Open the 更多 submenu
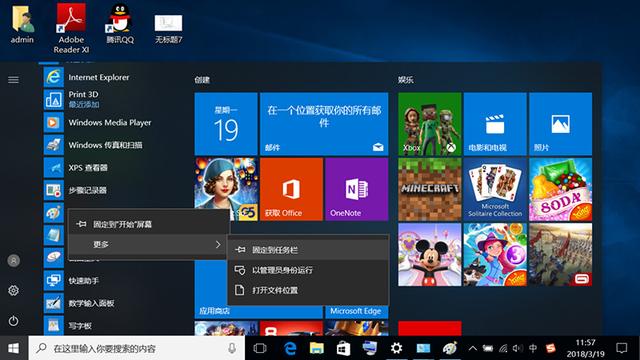The image size is (640, 360). pos(148,244)
